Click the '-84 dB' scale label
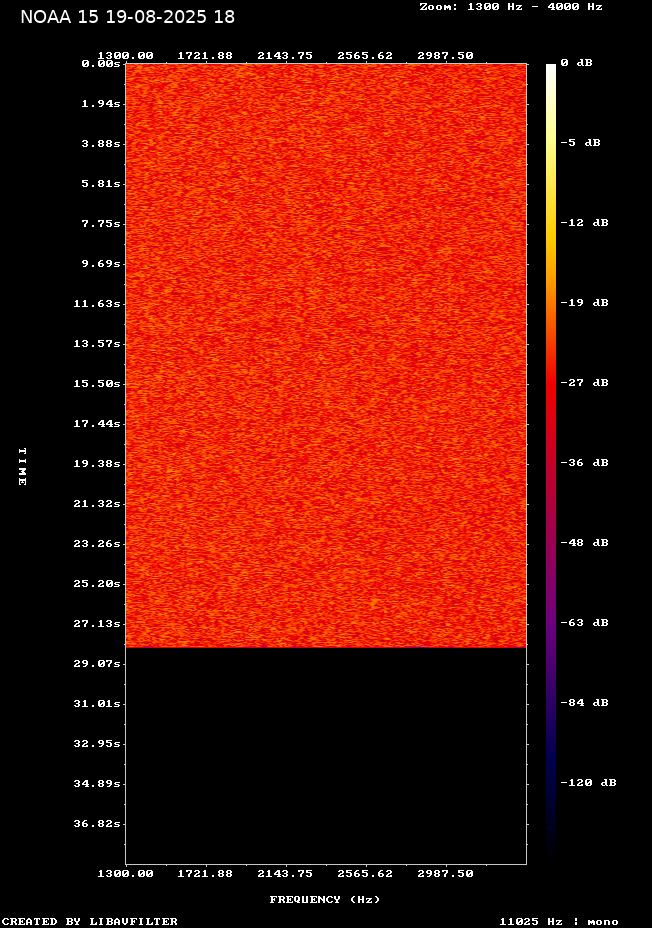 [x=585, y=702]
